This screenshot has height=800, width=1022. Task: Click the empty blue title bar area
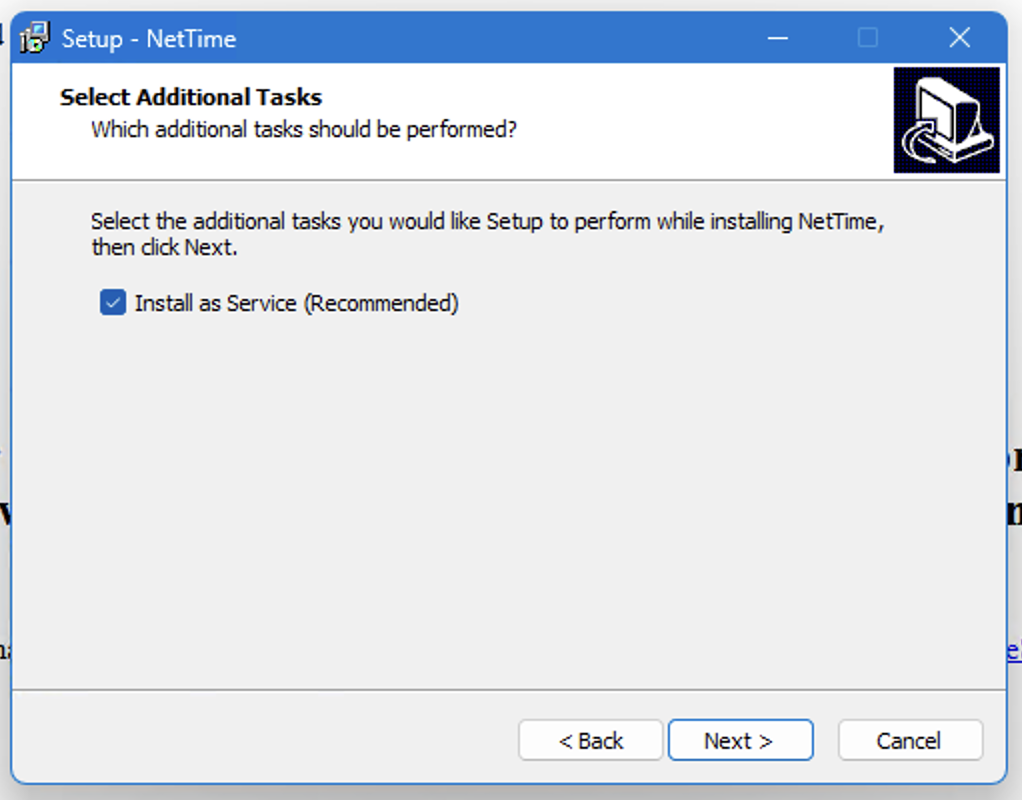pyautogui.click(x=495, y=38)
